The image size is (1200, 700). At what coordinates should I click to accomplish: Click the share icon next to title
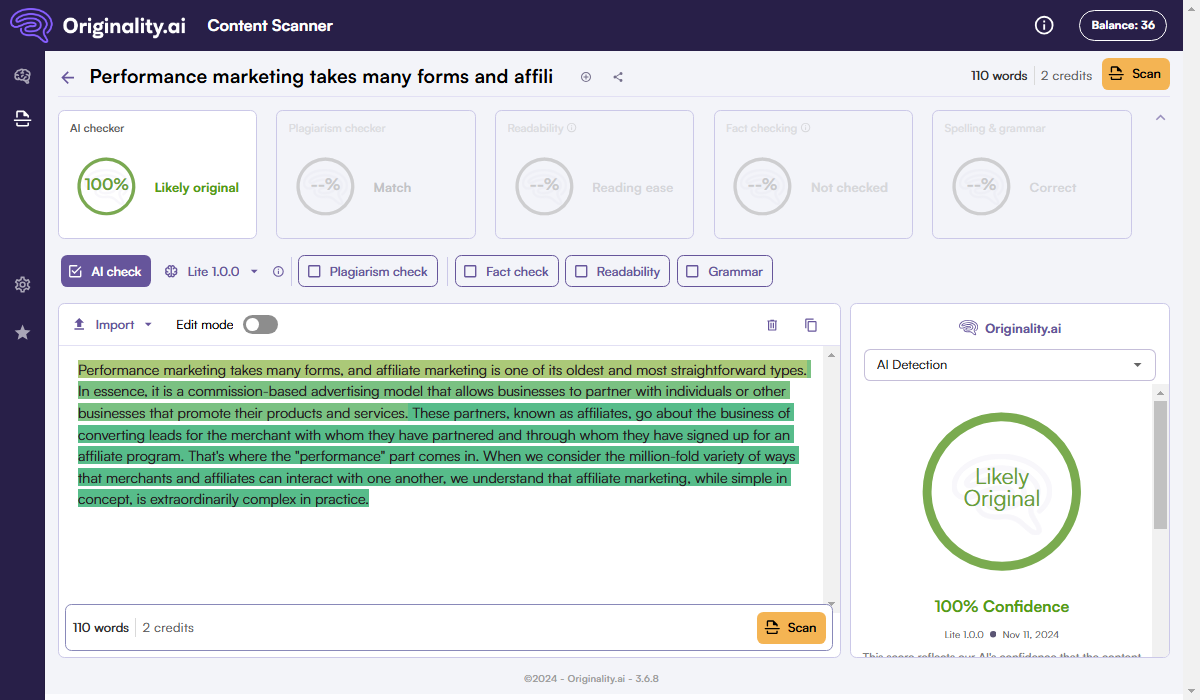click(x=618, y=77)
